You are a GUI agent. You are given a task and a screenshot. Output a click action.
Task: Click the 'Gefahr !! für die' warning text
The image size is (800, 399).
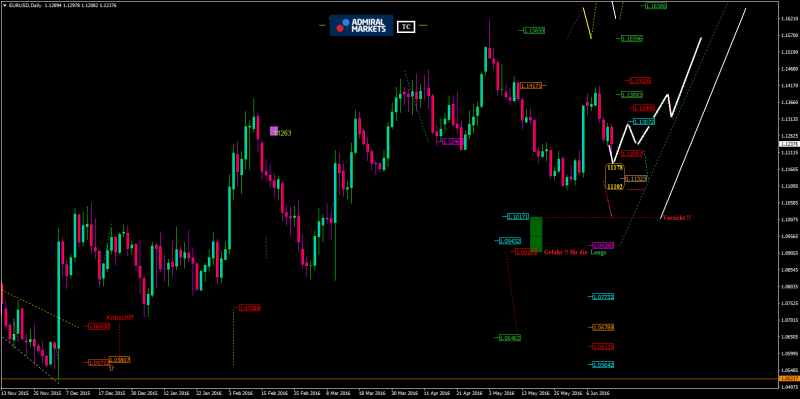pos(566,253)
